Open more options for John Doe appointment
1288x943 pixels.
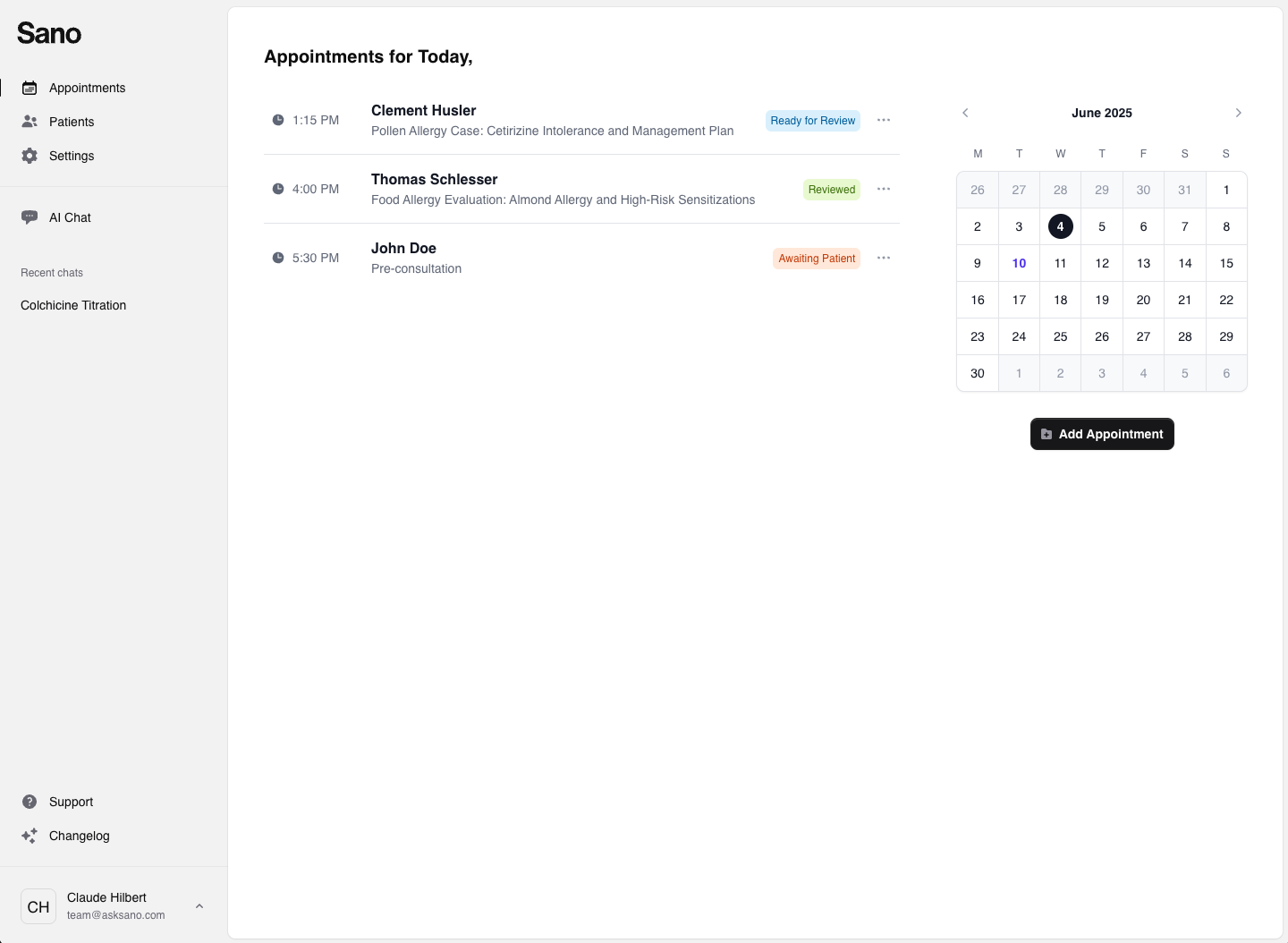[884, 258]
